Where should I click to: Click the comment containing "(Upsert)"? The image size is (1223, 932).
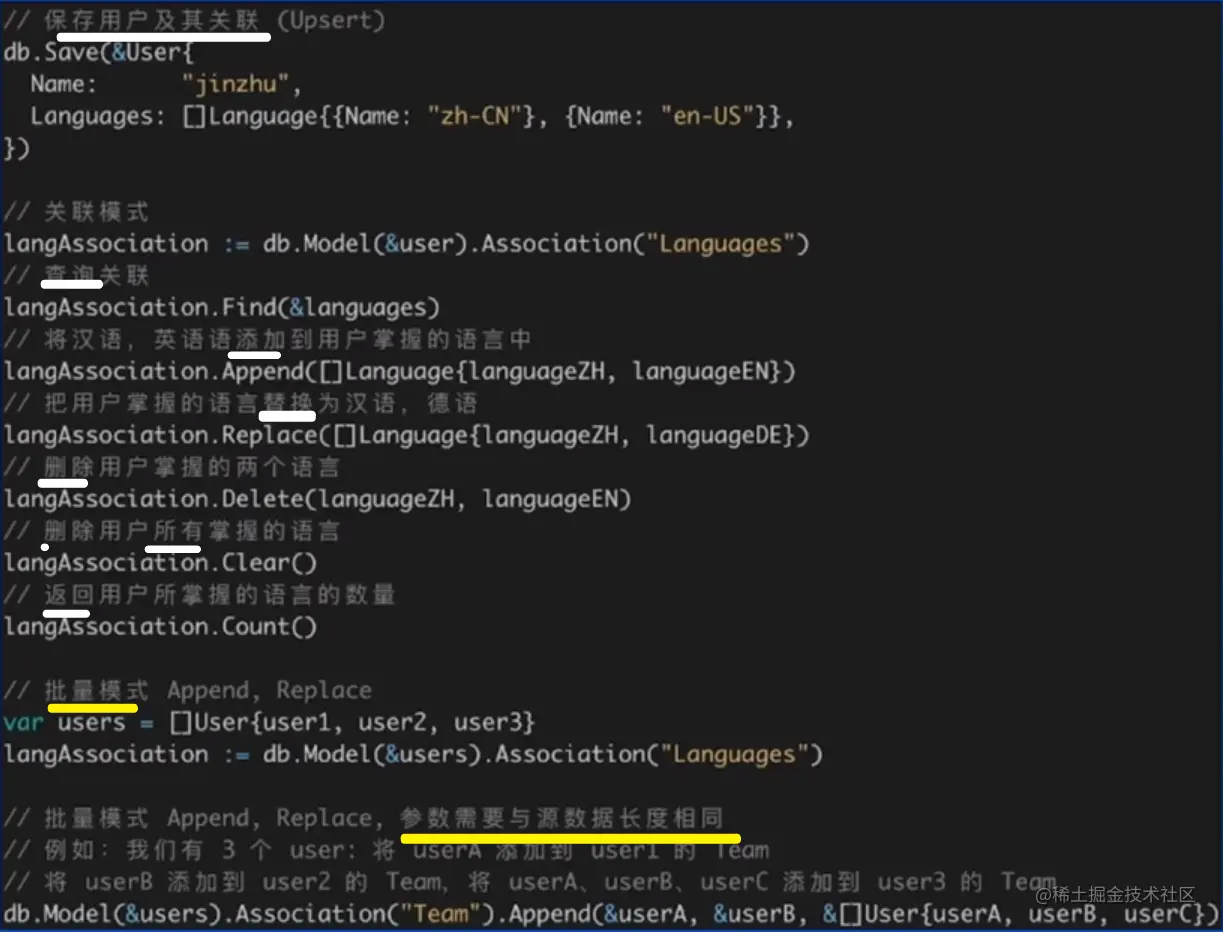195,20
